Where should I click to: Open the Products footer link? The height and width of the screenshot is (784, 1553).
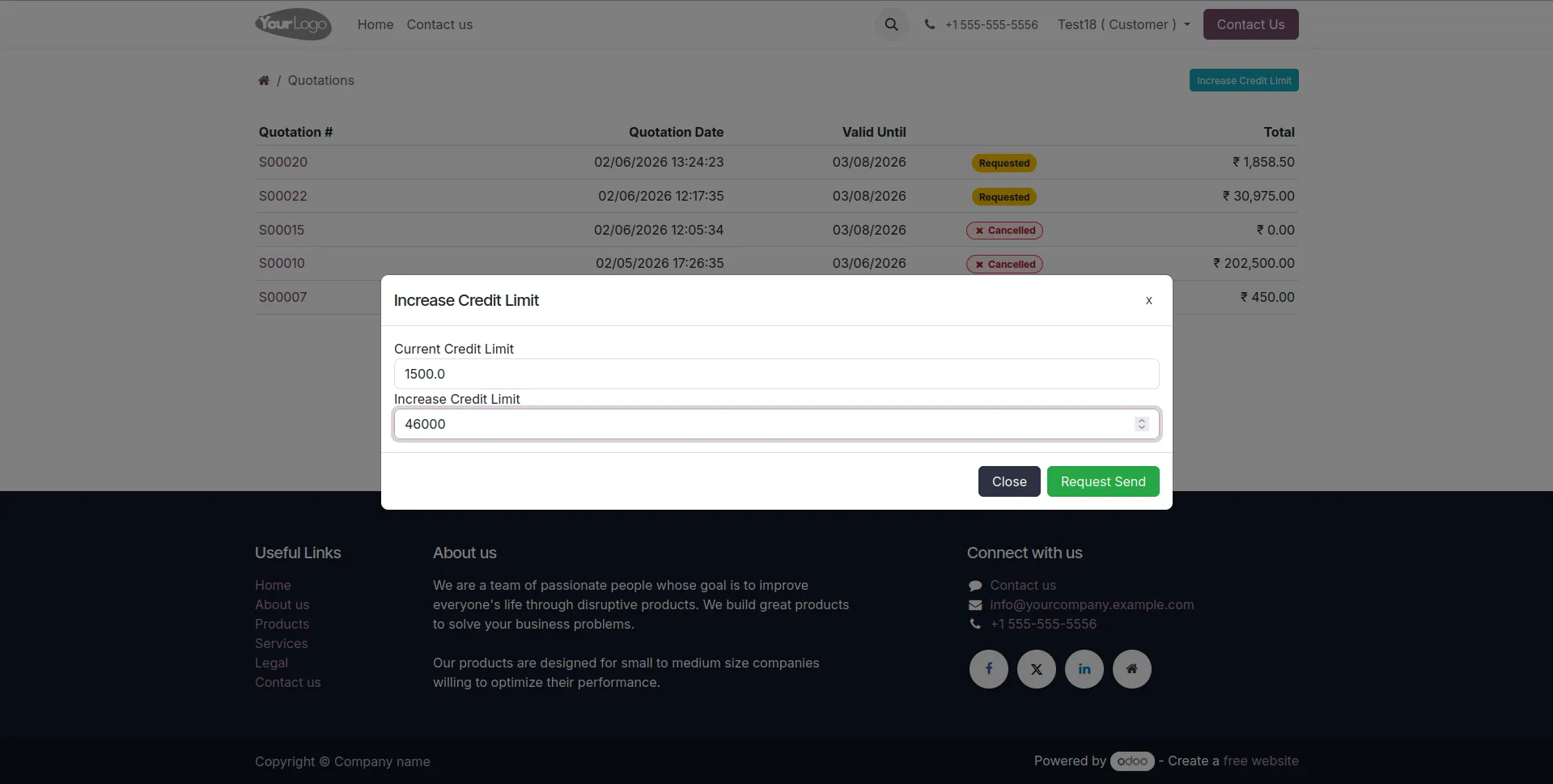coord(282,624)
